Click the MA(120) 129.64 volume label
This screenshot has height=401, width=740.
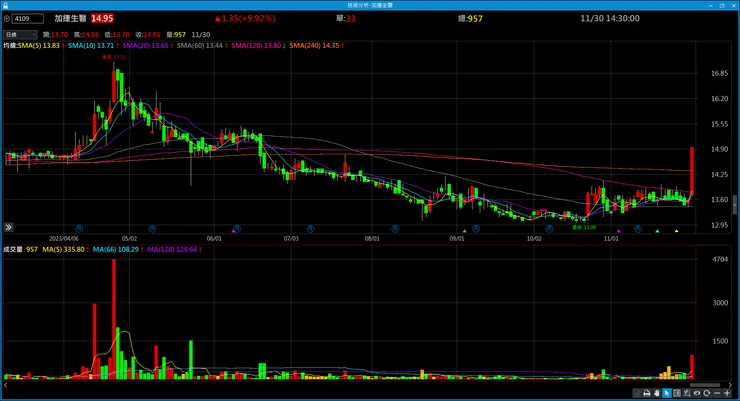click(172, 249)
